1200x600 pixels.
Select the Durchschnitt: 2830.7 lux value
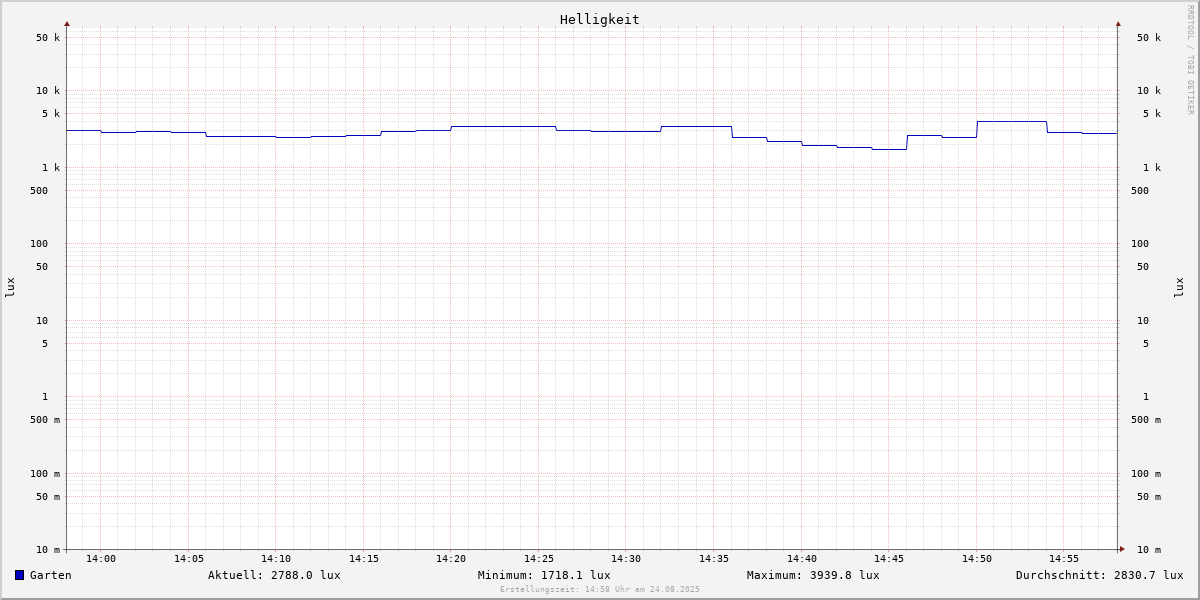click(1100, 575)
